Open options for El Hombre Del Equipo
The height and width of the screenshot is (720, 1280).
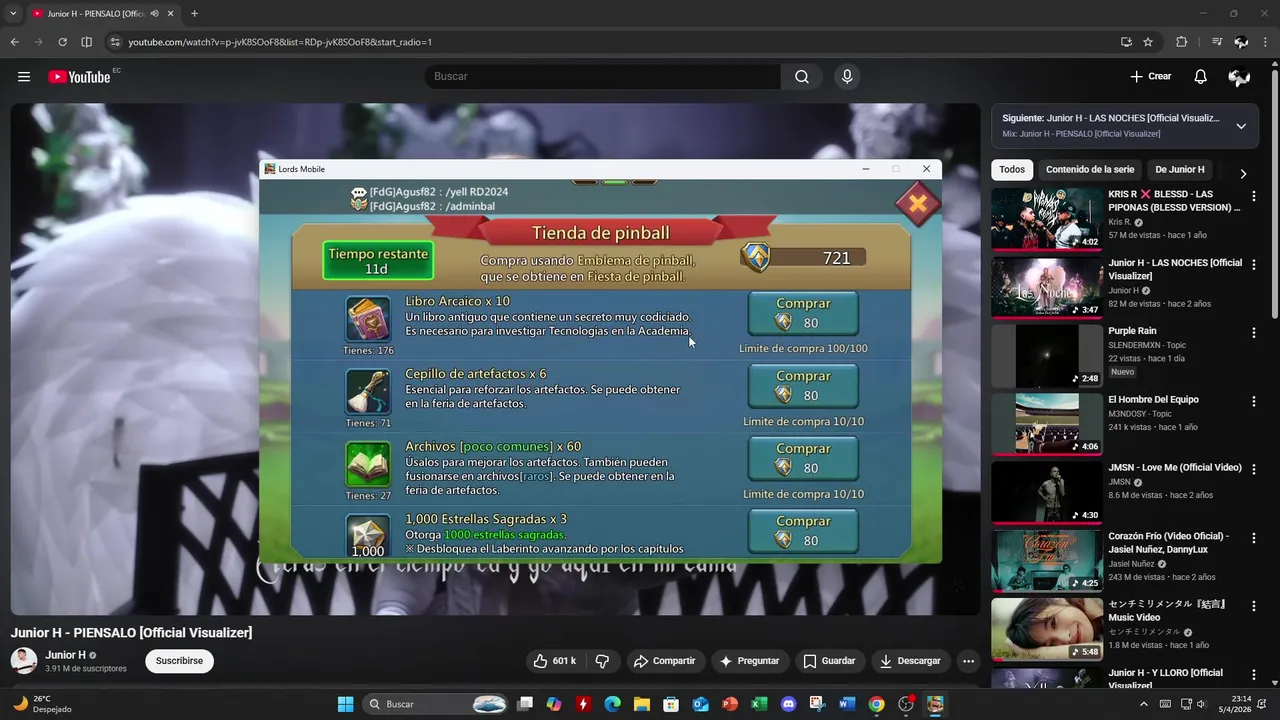pos(1254,402)
